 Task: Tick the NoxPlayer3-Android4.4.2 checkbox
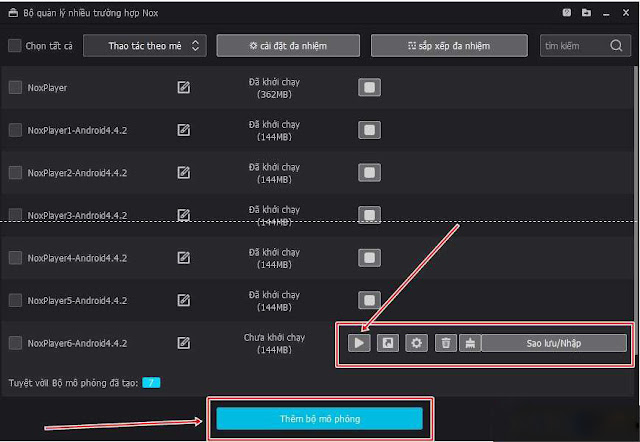pyautogui.click(x=16, y=215)
